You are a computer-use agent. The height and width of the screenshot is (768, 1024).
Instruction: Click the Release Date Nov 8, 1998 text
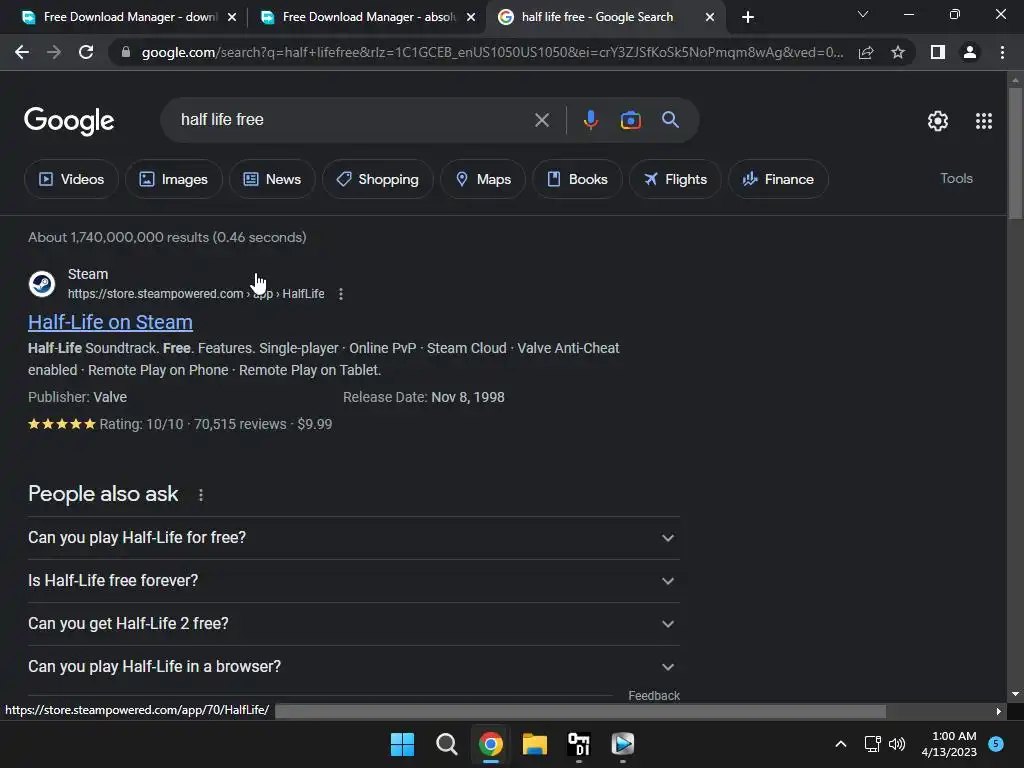(424, 397)
